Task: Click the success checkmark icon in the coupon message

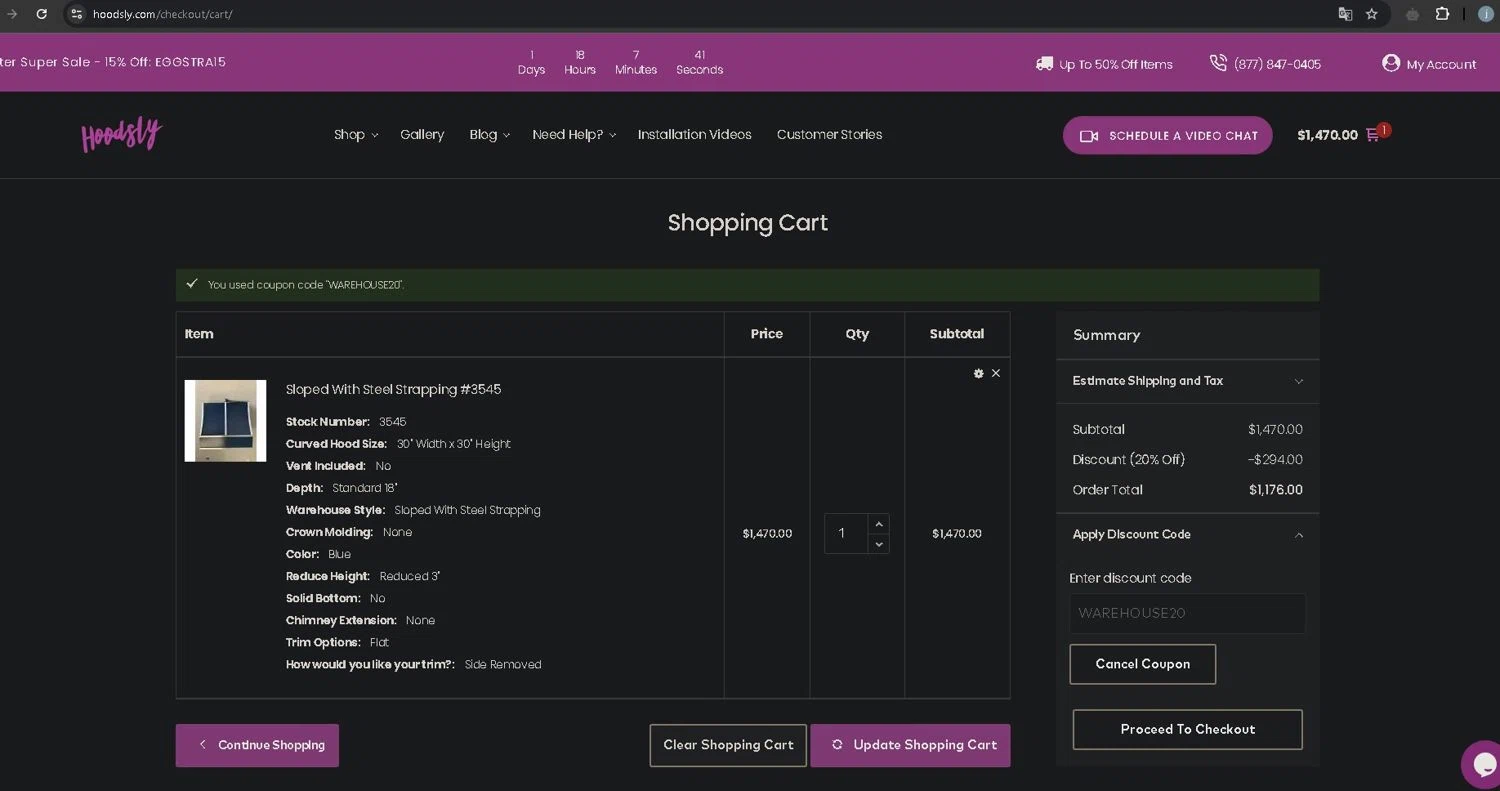Action: (x=192, y=284)
